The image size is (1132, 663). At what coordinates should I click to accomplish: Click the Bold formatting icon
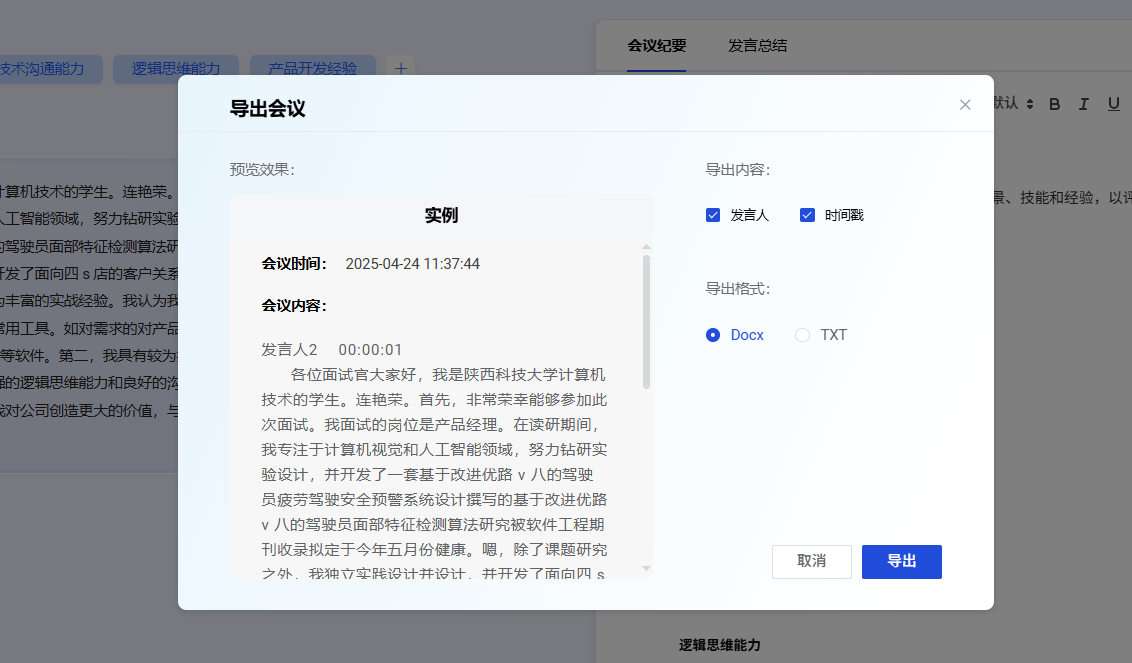pyautogui.click(x=1054, y=104)
